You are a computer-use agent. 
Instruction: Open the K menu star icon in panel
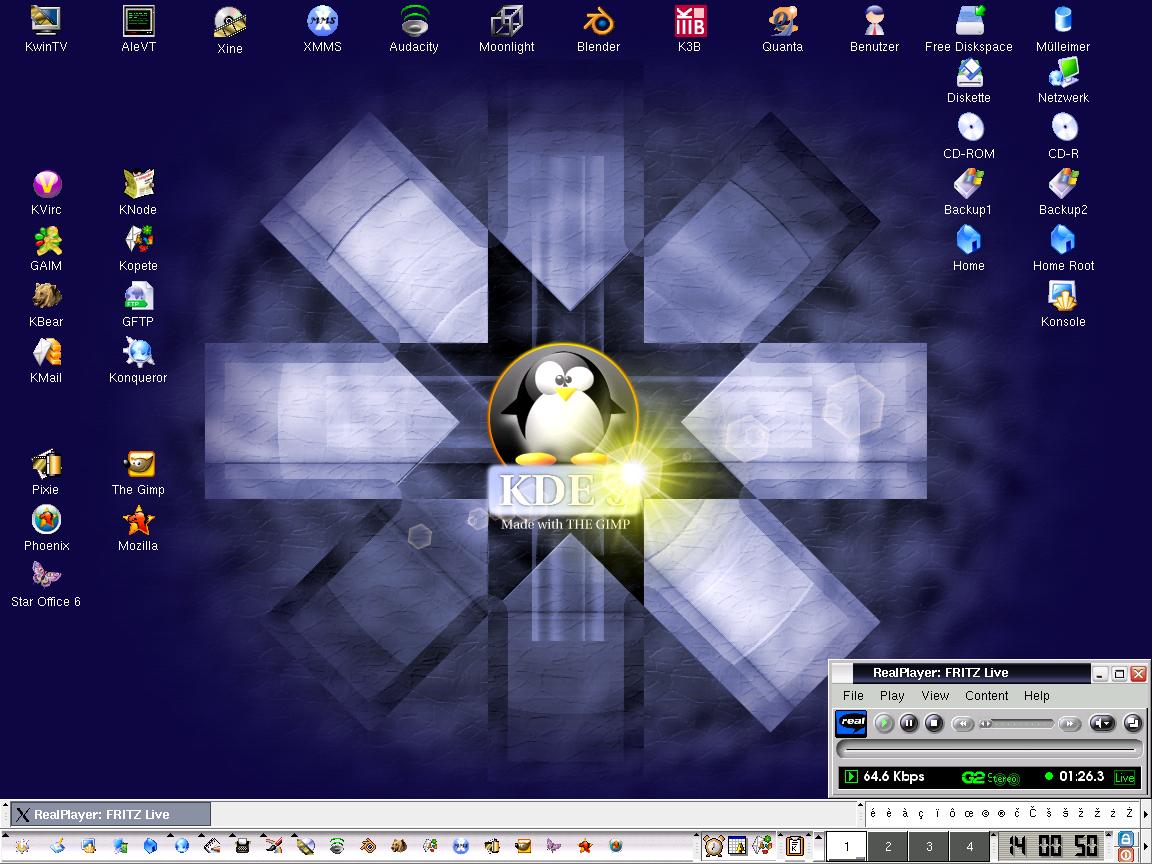pos(22,846)
